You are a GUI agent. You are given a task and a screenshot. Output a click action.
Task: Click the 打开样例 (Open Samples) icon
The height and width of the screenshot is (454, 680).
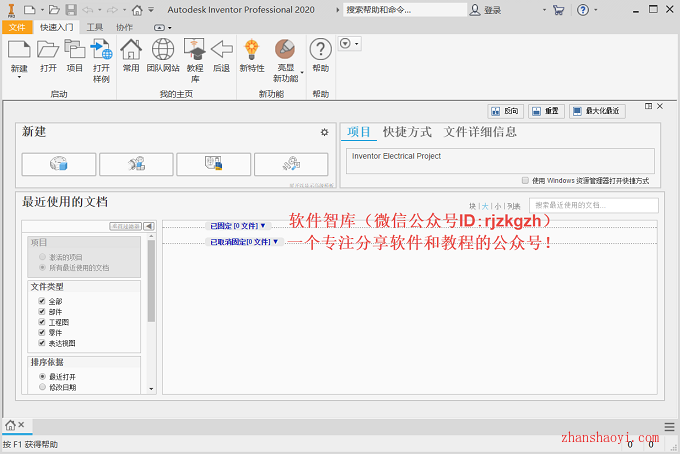pos(101,49)
